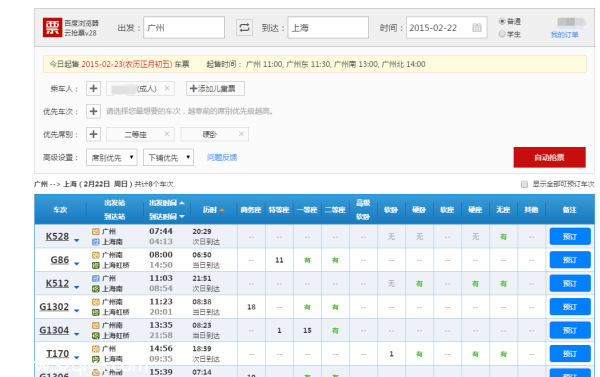Sort by 出发时间 column header
600x377 pixels.
click(166, 203)
